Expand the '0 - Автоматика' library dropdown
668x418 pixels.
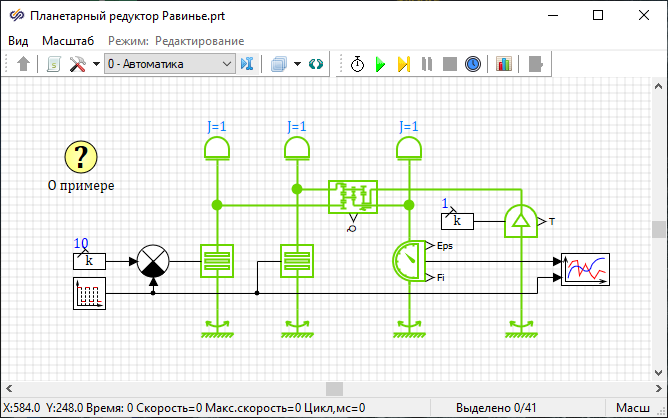coord(227,64)
